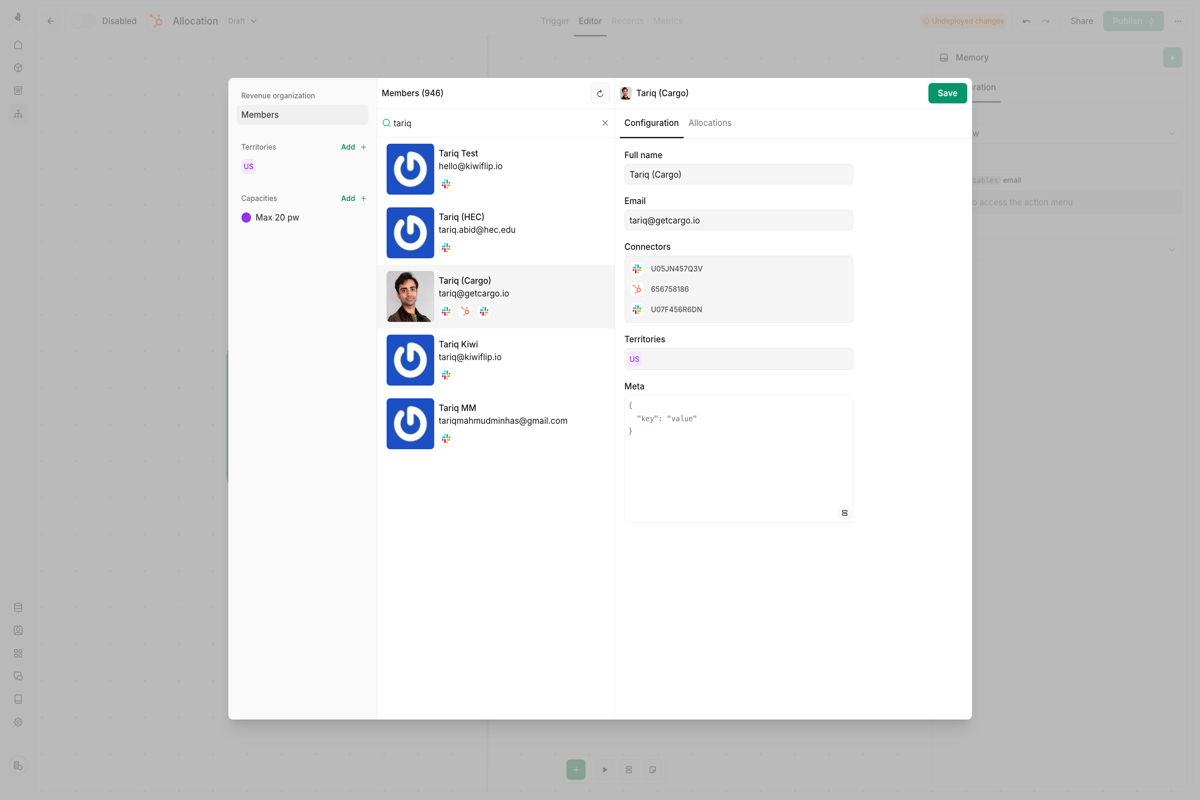This screenshot has height=800, width=1200.
Task: Add a sticky note from bottom toolbar
Action: click(653, 770)
